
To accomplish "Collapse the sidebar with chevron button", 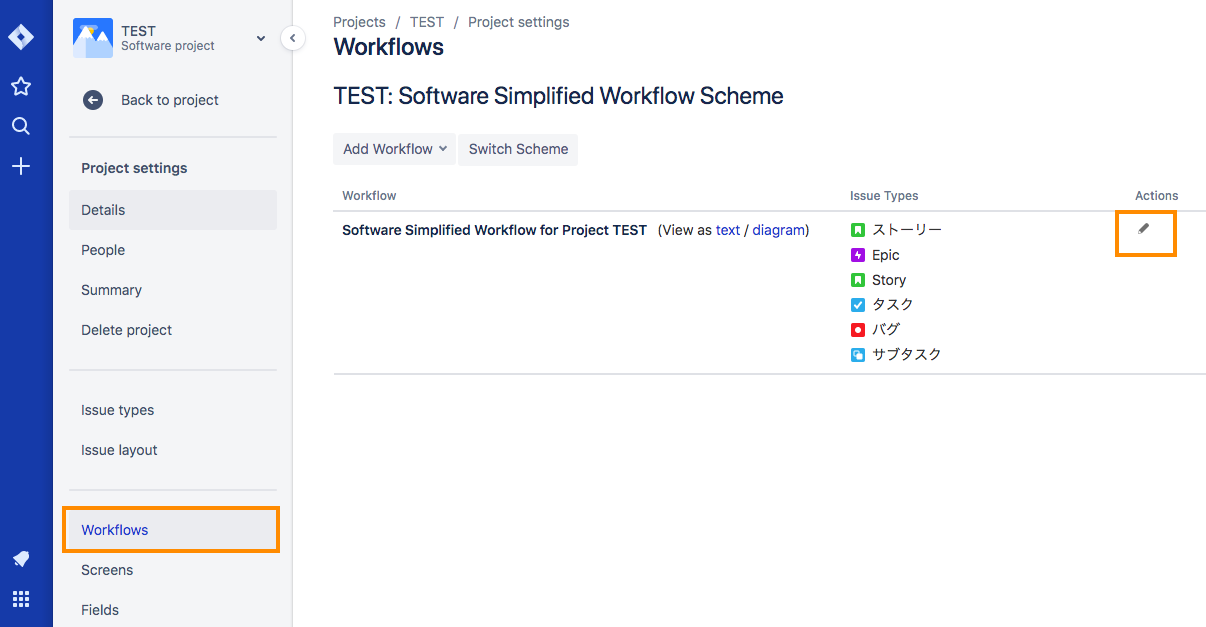I will point(292,38).
